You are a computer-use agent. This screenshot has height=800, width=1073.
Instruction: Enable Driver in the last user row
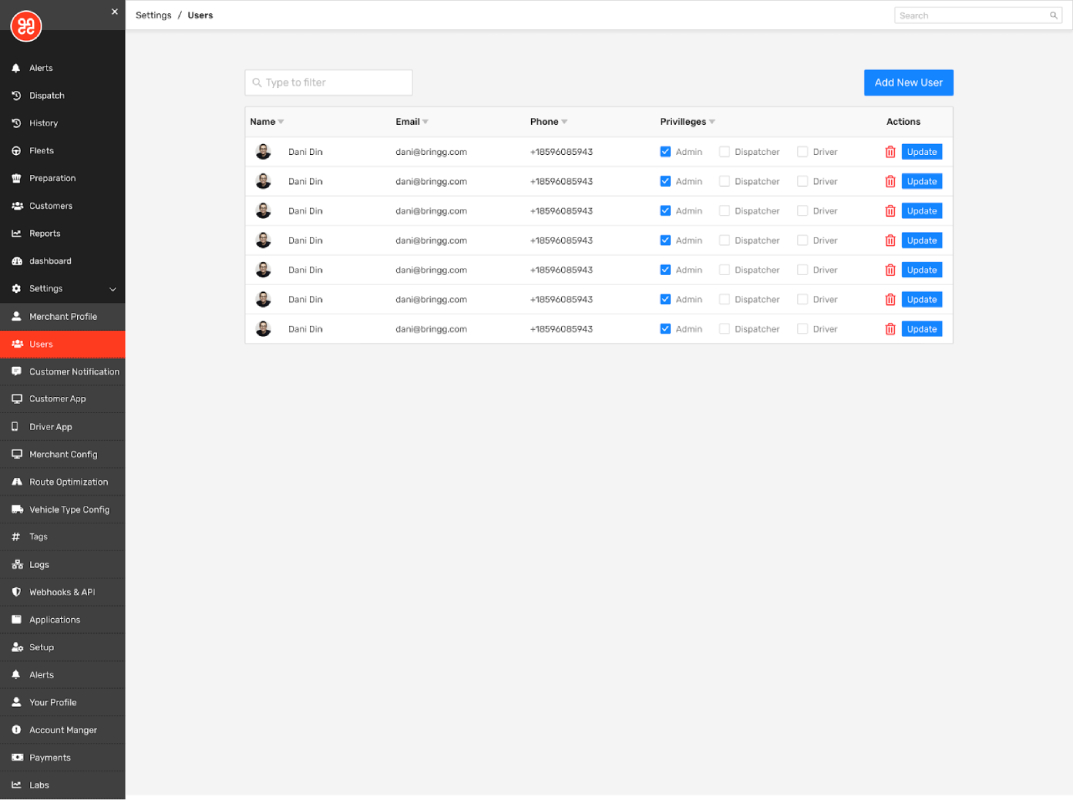(x=803, y=329)
